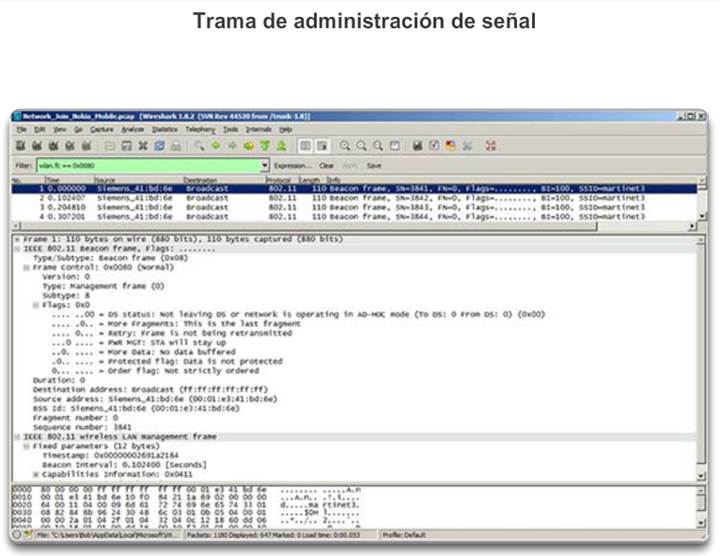720x556 pixels.
Task: Zoom in toolbar icon
Action: (345, 146)
